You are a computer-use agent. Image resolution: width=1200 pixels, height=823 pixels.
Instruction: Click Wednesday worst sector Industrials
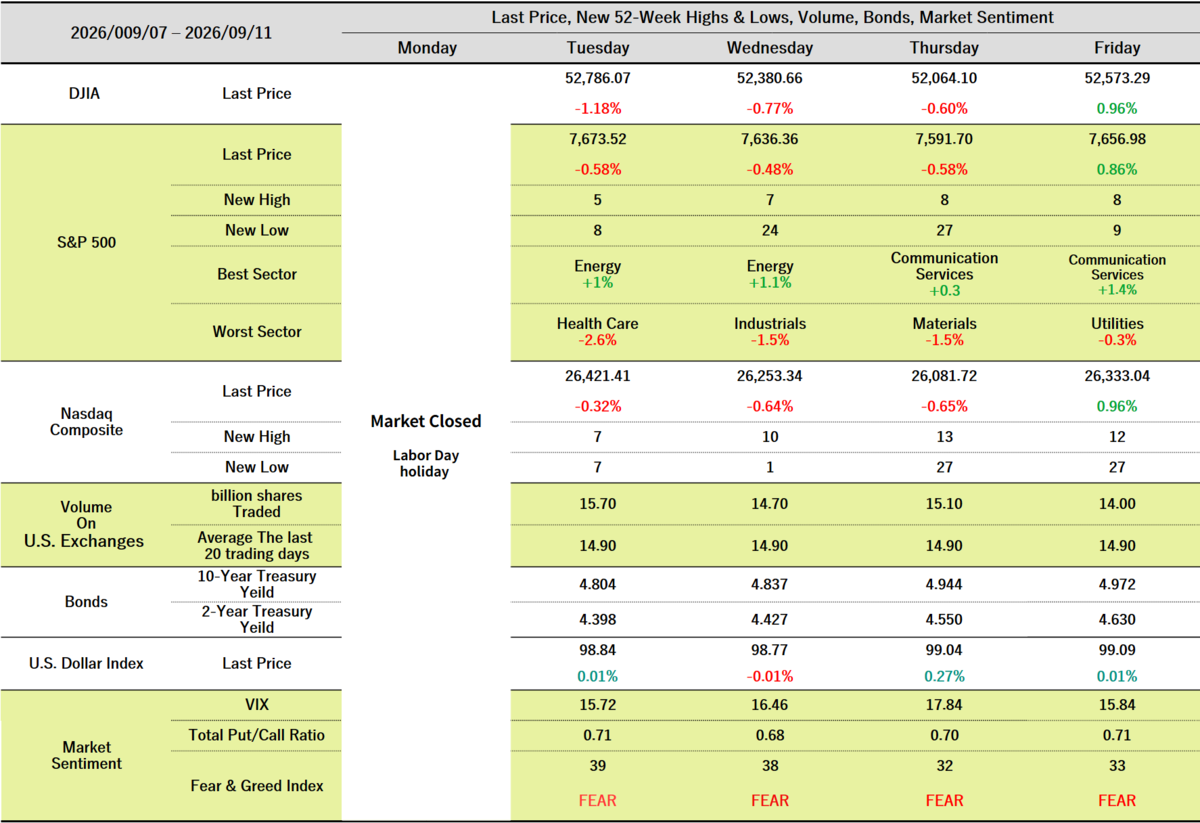770,324
